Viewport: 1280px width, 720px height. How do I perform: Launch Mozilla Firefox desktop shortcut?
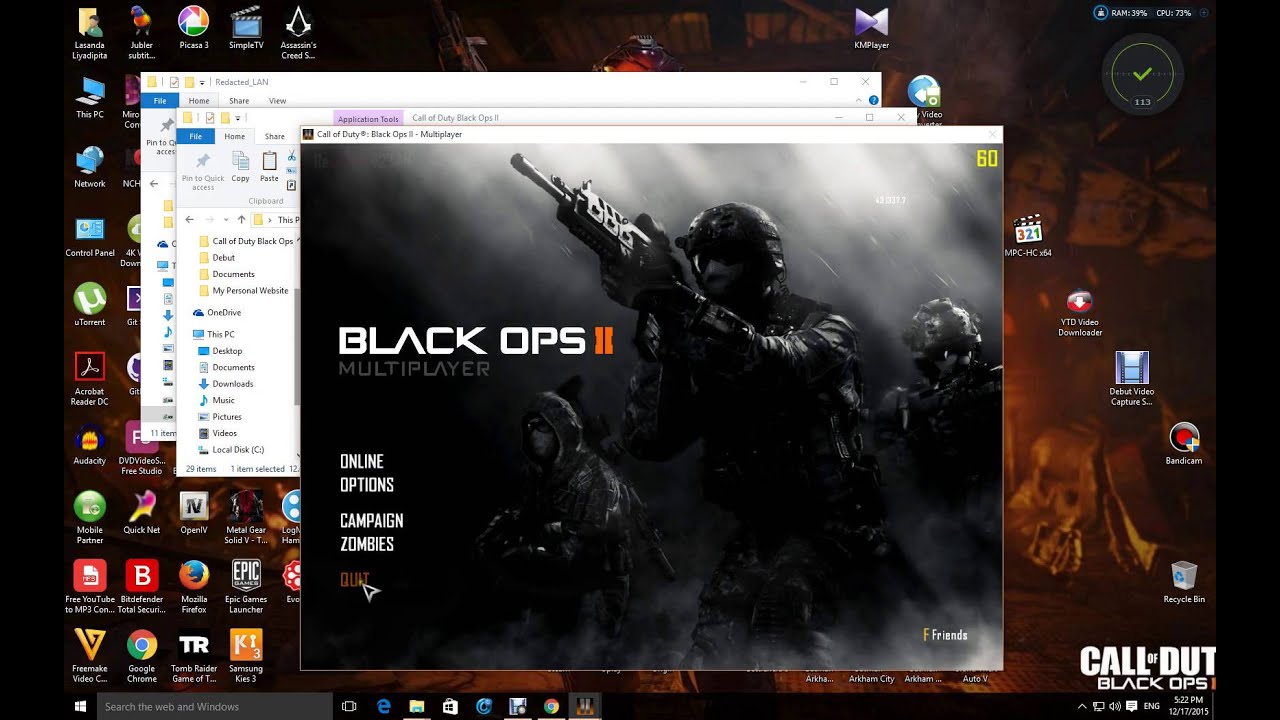(x=194, y=586)
